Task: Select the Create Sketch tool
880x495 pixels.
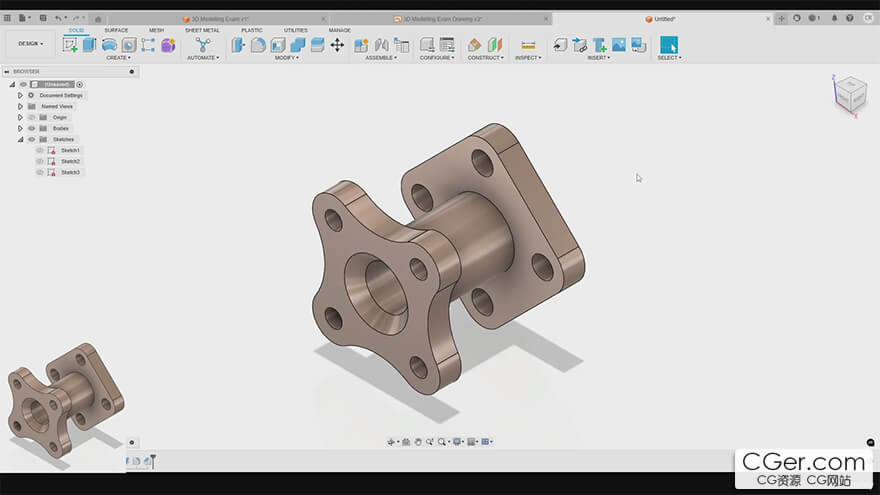Action: 70,45
